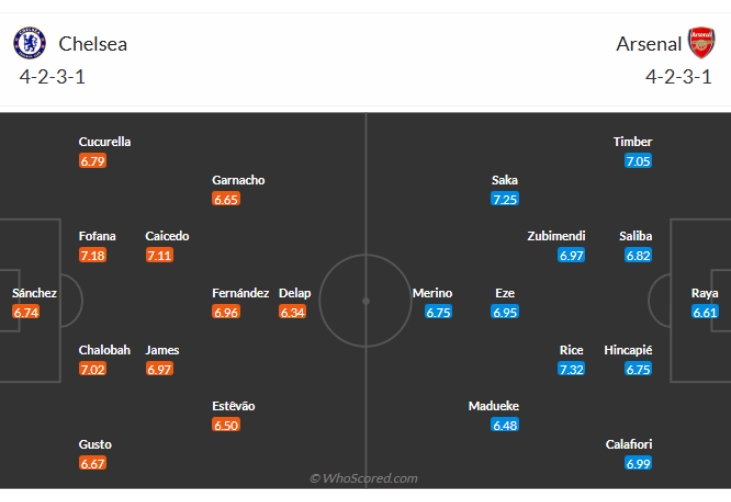Click Timber's 7.05 rating badge
The height and width of the screenshot is (502, 731).
click(638, 161)
